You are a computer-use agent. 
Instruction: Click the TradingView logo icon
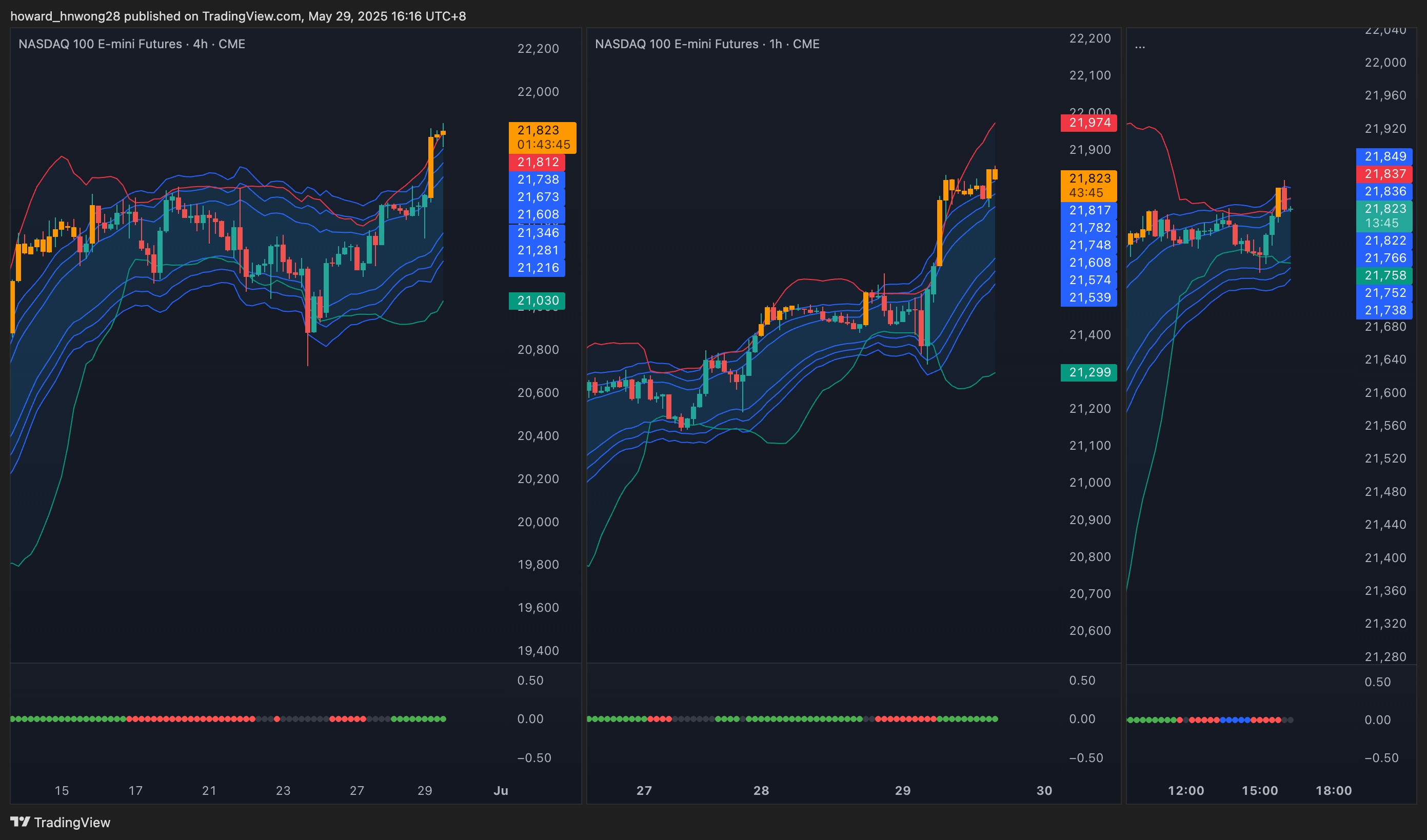click(x=20, y=822)
